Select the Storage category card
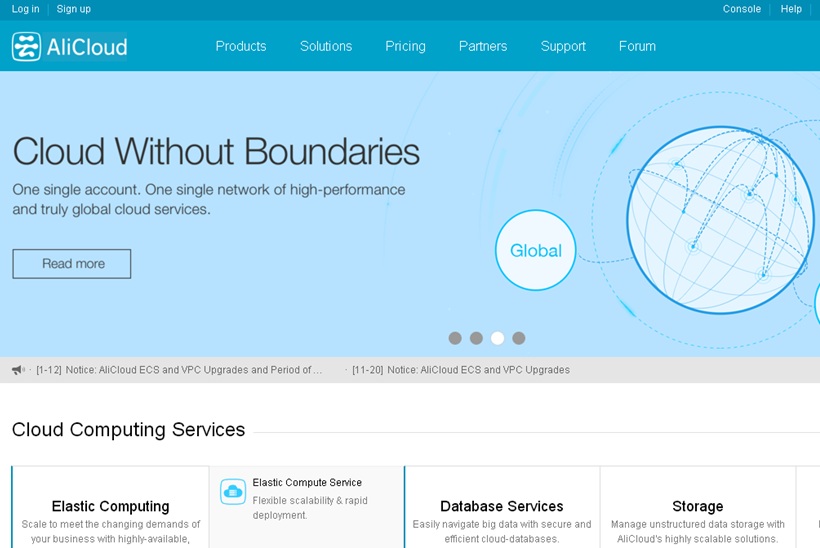Screen dimensions: 820x548 [698, 508]
